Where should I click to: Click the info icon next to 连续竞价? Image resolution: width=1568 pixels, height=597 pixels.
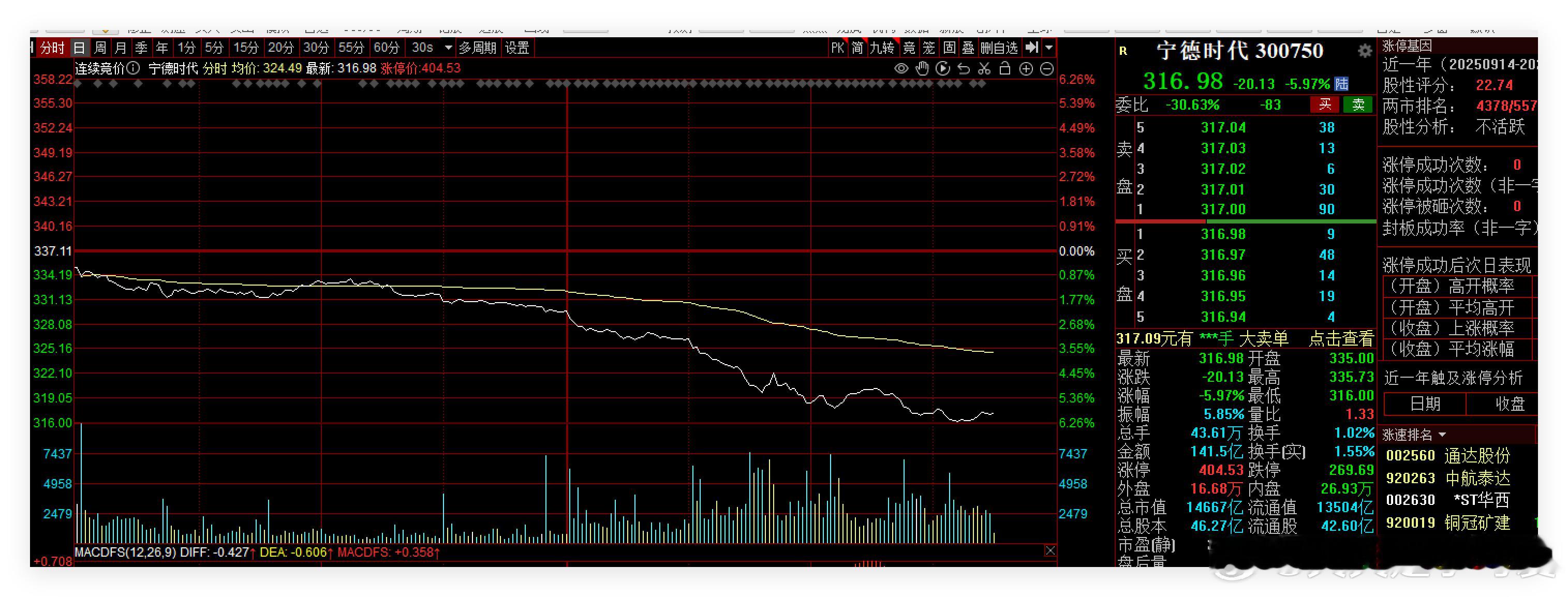click(134, 68)
